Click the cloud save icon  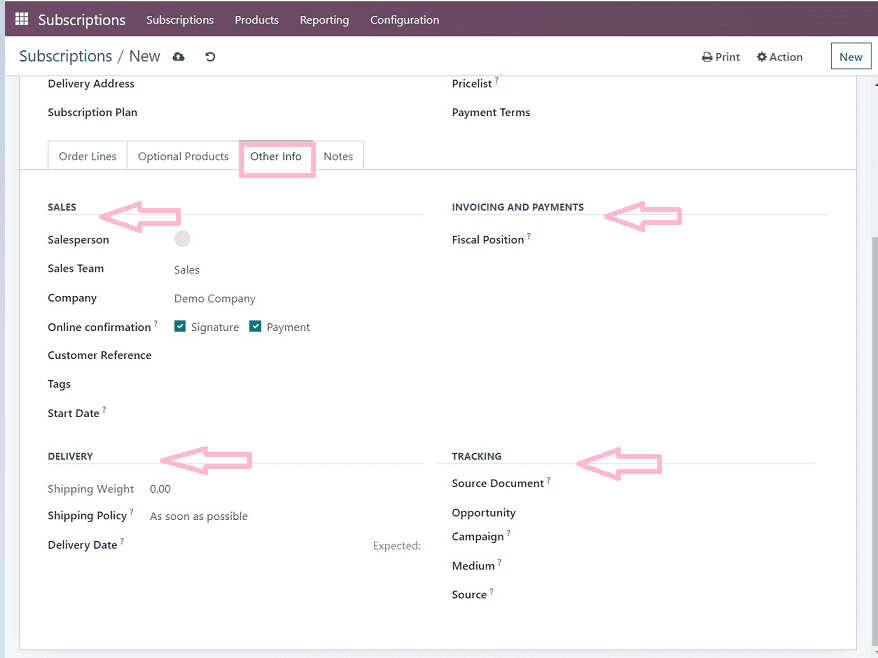[179, 57]
